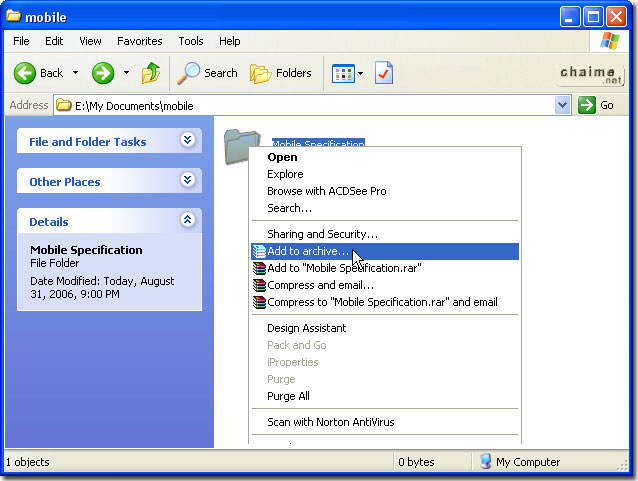The height and width of the screenshot is (481, 638).
Task: Click the address bar path field
Action: [300, 105]
